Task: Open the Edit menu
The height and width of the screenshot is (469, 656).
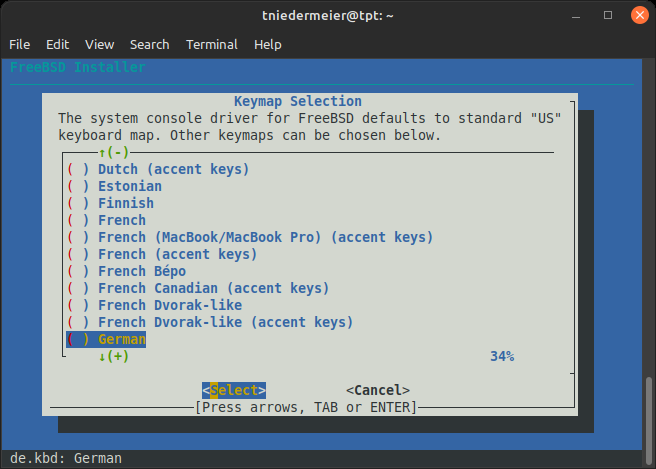Action: pos(57,44)
